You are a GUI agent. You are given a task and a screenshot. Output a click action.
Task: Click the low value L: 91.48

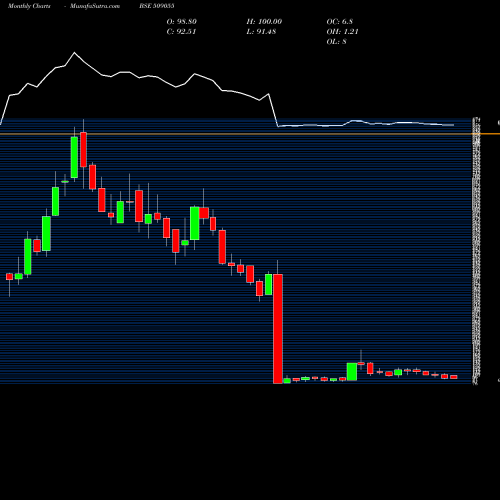click(261, 32)
